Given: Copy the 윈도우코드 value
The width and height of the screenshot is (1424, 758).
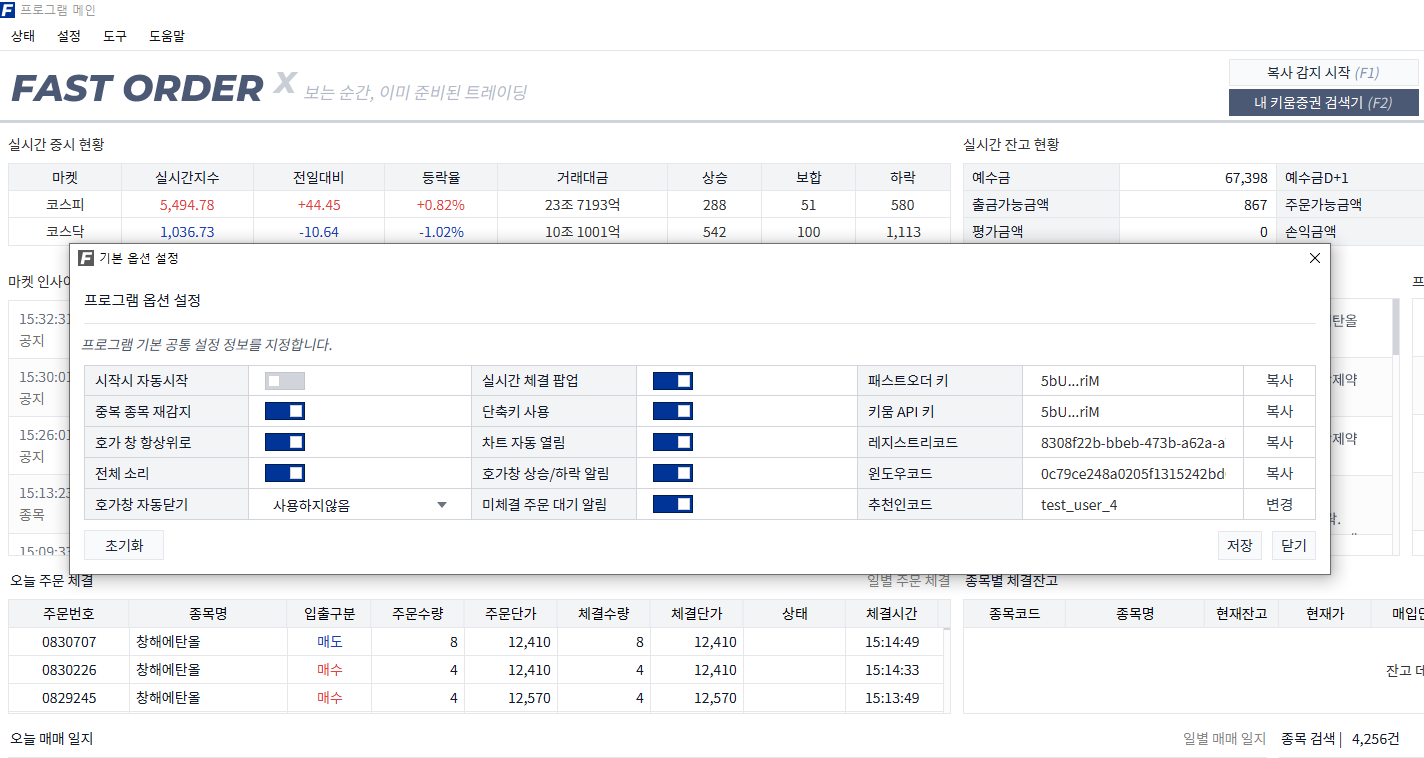Looking at the screenshot, I should click(1279, 473).
